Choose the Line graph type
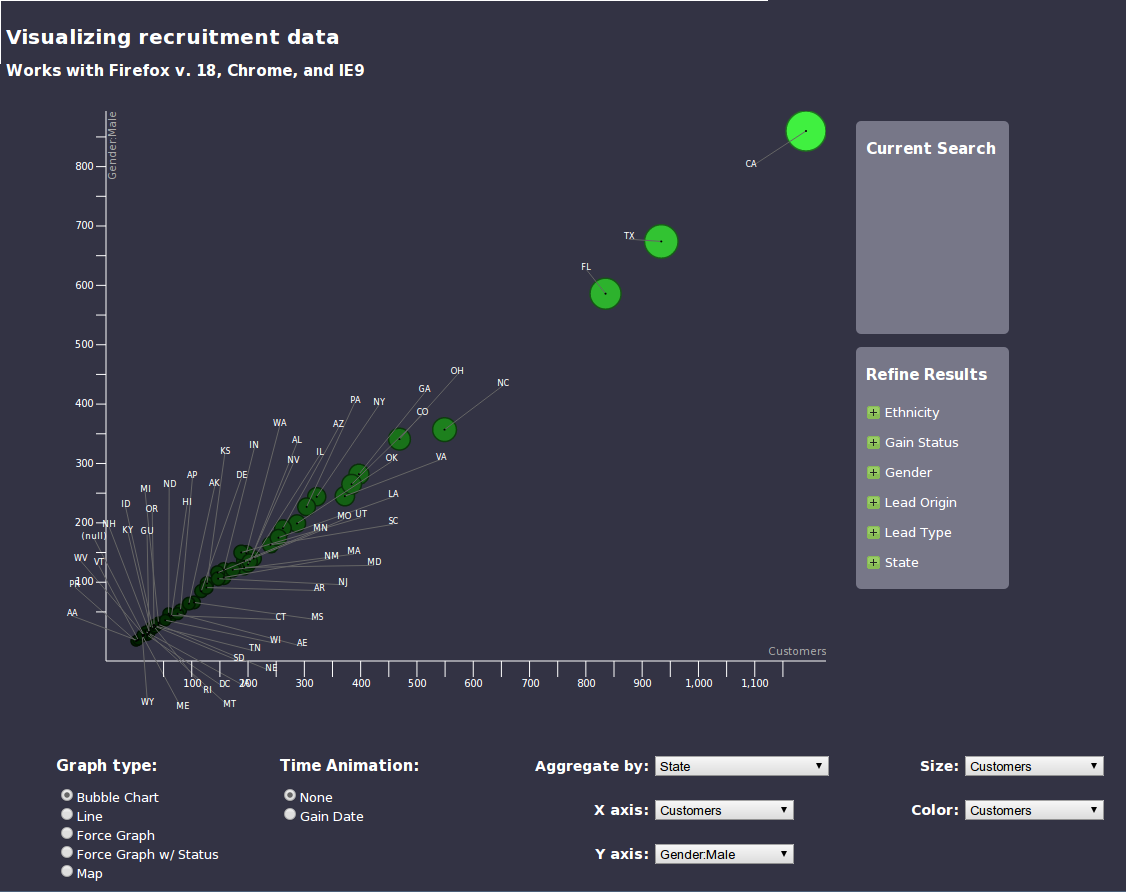Viewport: 1126px width, 892px height. tap(67, 815)
